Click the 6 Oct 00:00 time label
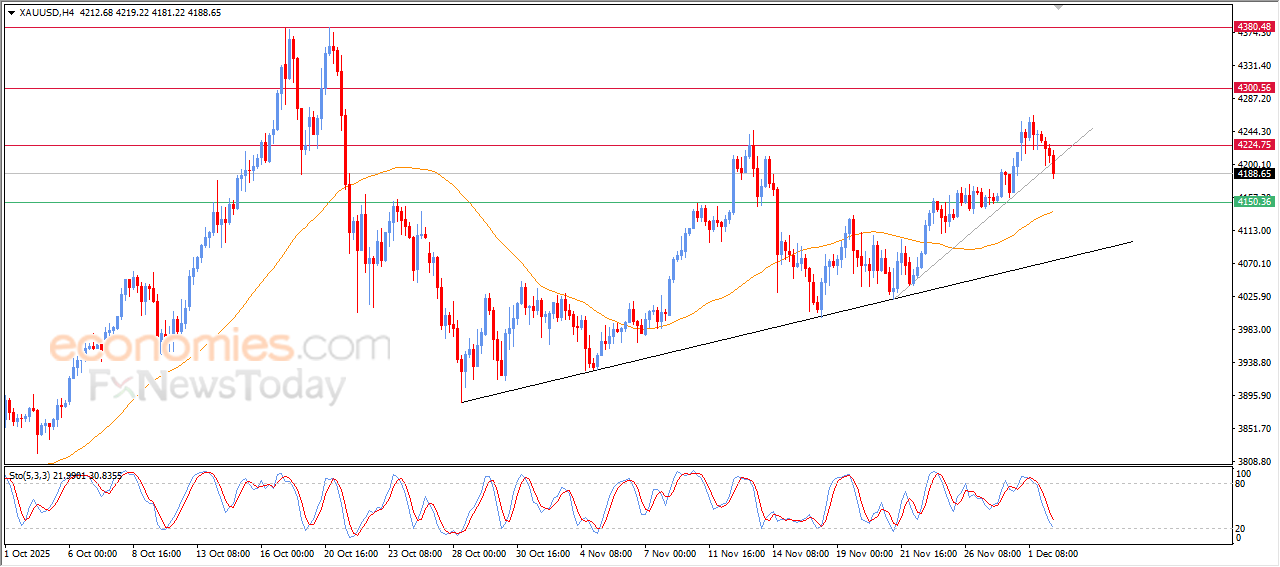The height and width of the screenshot is (567, 1280). 93,553
